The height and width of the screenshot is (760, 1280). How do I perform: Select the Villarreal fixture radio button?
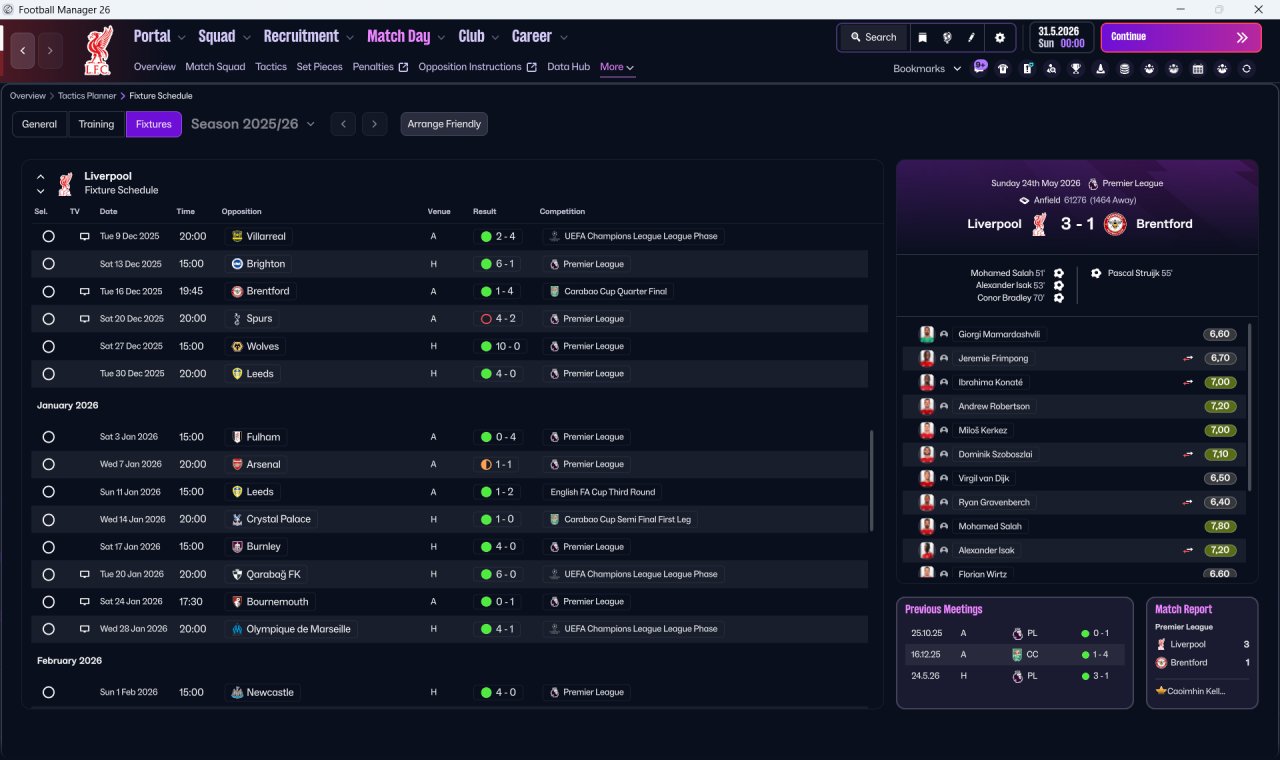48,237
